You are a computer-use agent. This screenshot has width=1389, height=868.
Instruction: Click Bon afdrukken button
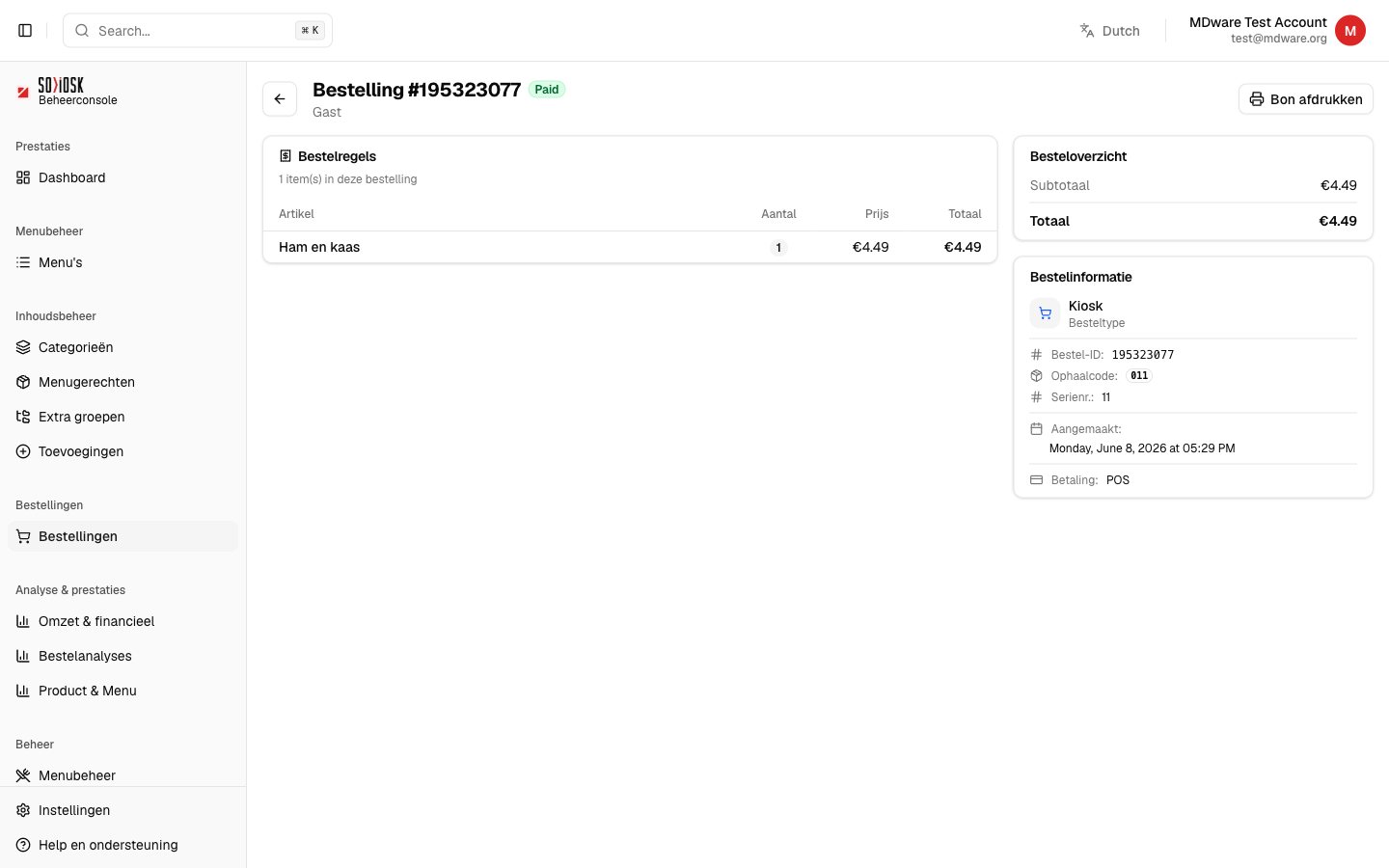coord(1306,99)
